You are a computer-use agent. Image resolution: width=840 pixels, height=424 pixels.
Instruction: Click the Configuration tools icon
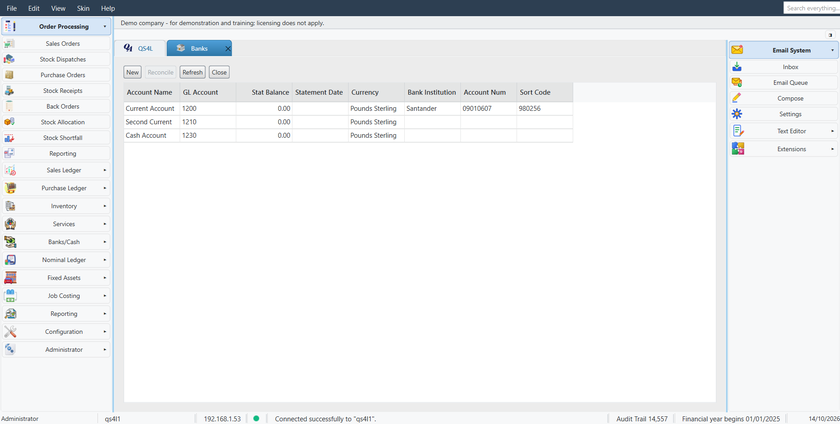[x=10, y=332]
